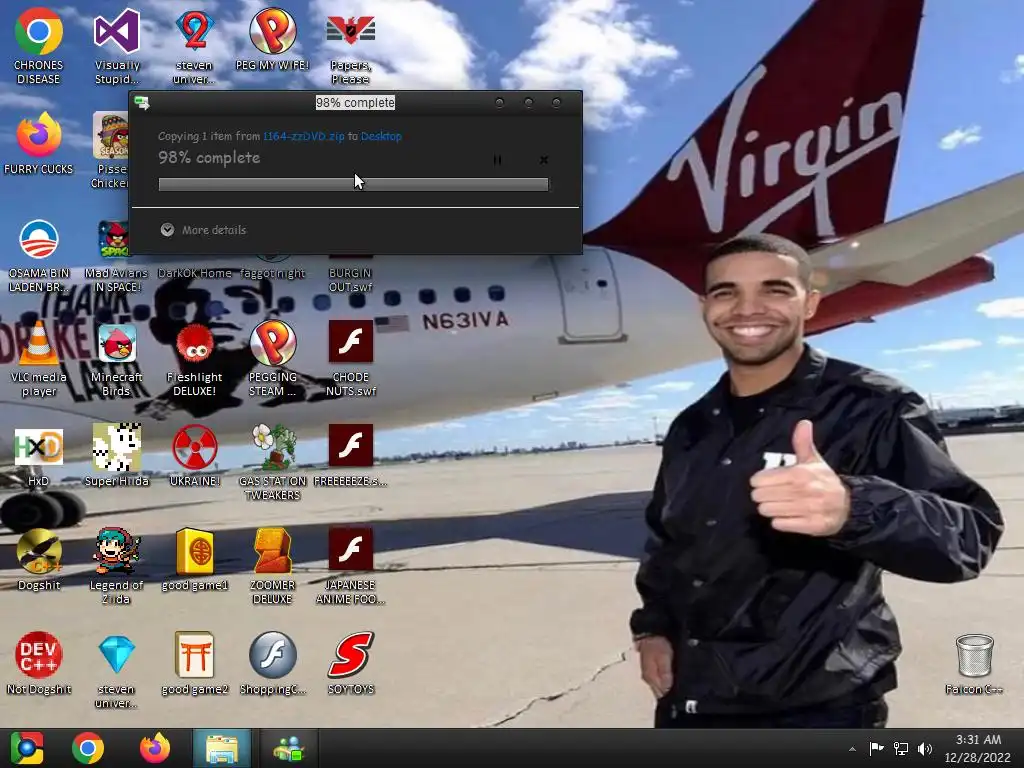
Task: Select the DarkOK Home label
Action: pos(195,273)
